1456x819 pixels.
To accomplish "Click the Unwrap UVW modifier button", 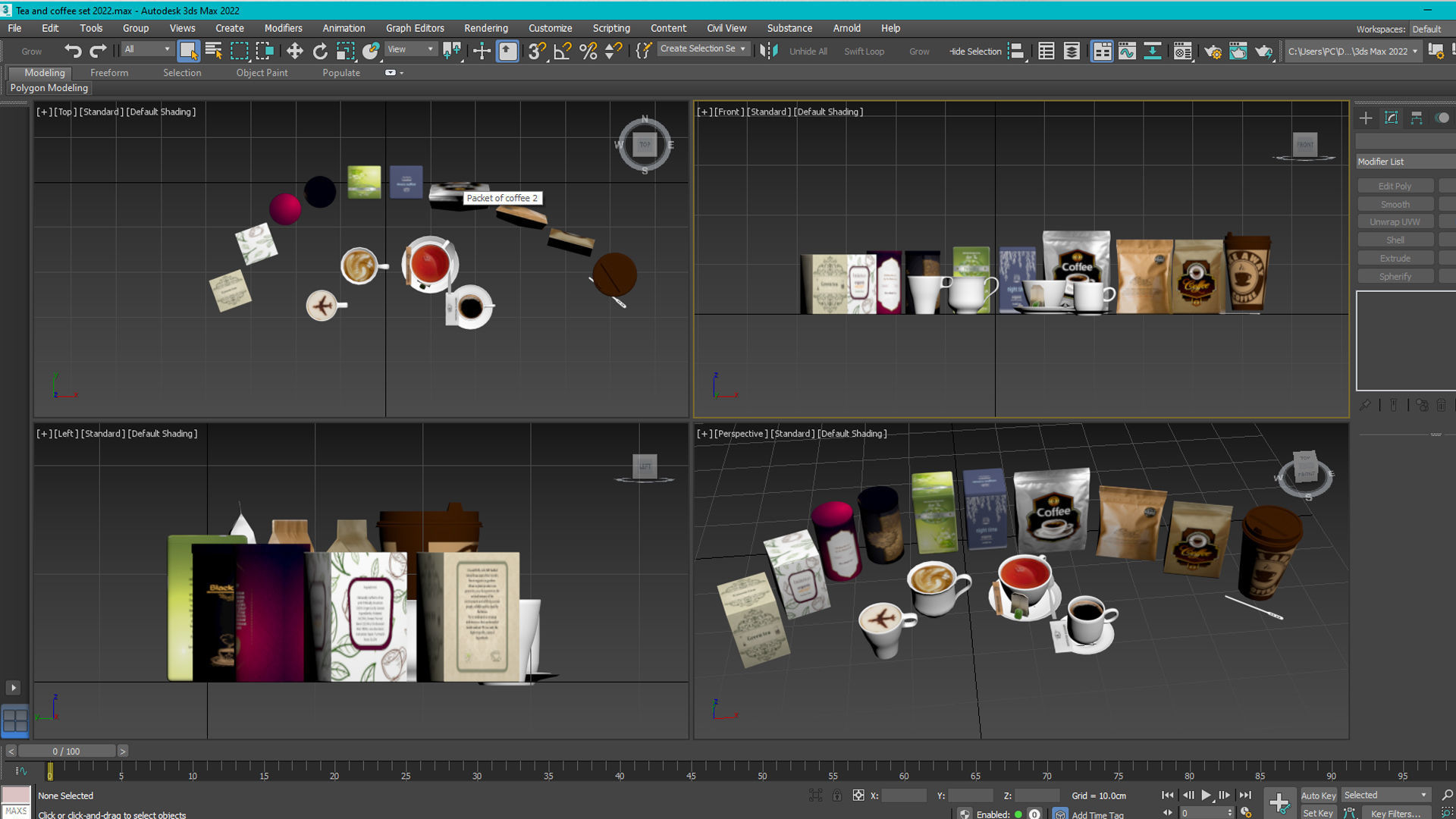I will pyautogui.click(x=1395, y=222).
